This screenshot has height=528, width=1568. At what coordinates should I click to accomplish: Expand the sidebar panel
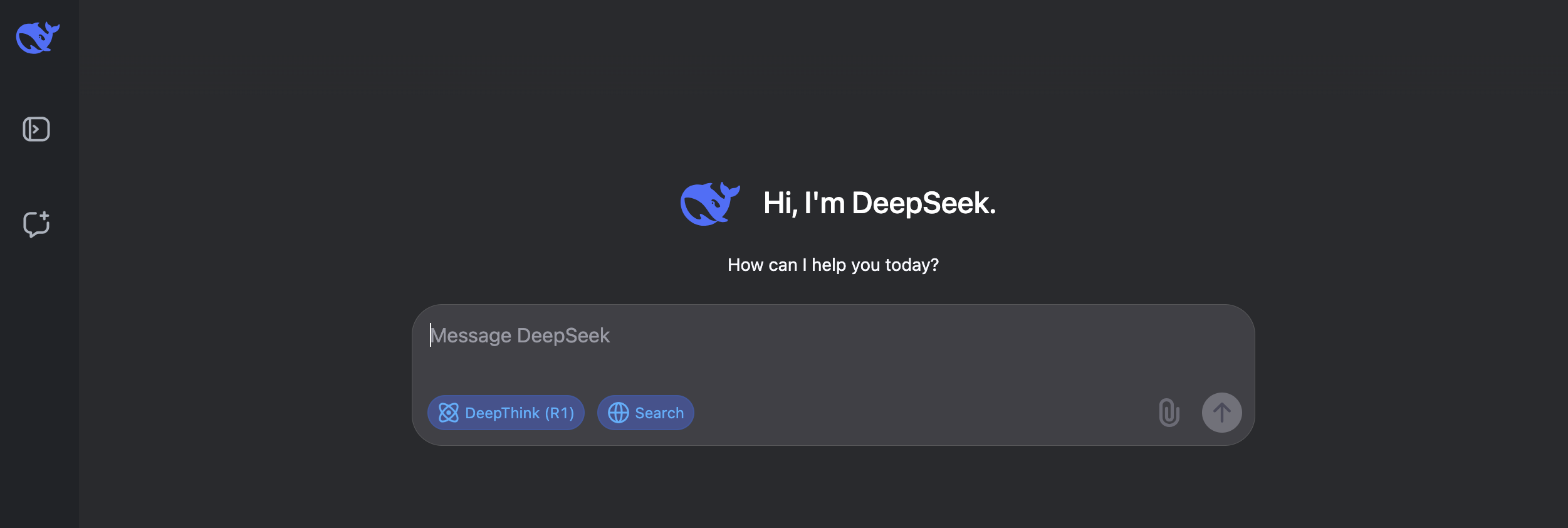point(36,129)
